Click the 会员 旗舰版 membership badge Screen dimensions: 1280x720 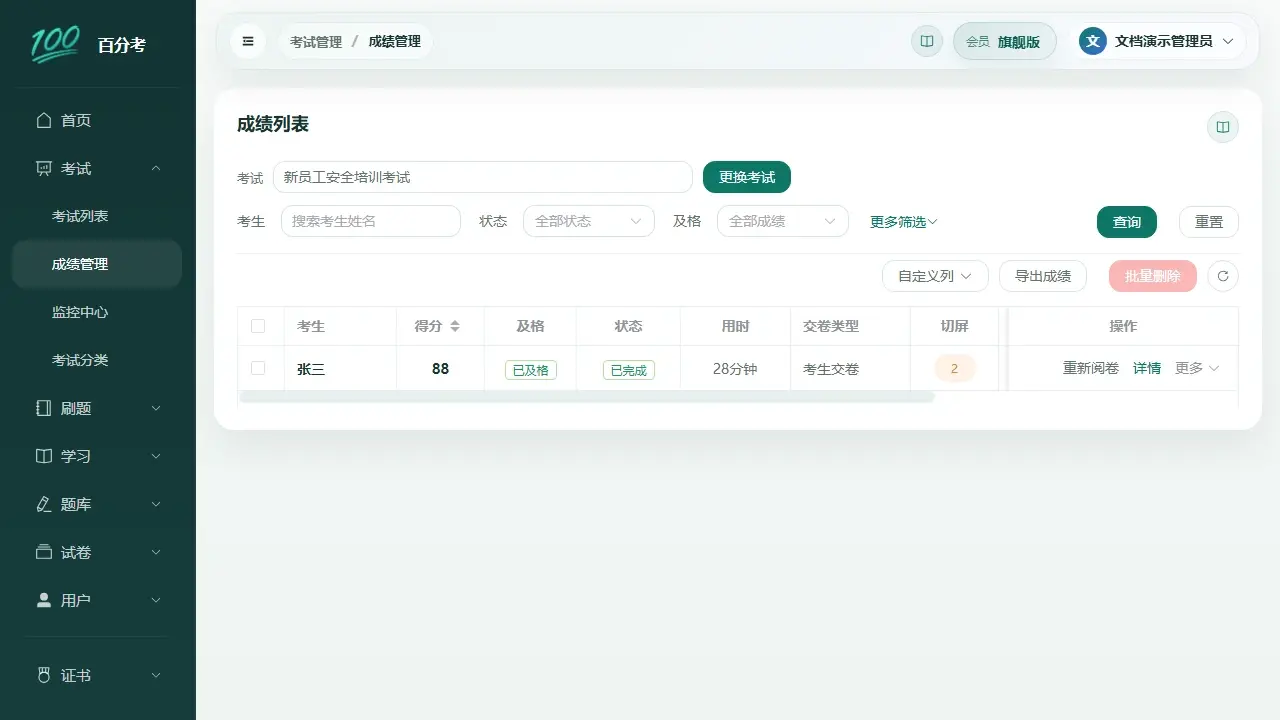1004,41
